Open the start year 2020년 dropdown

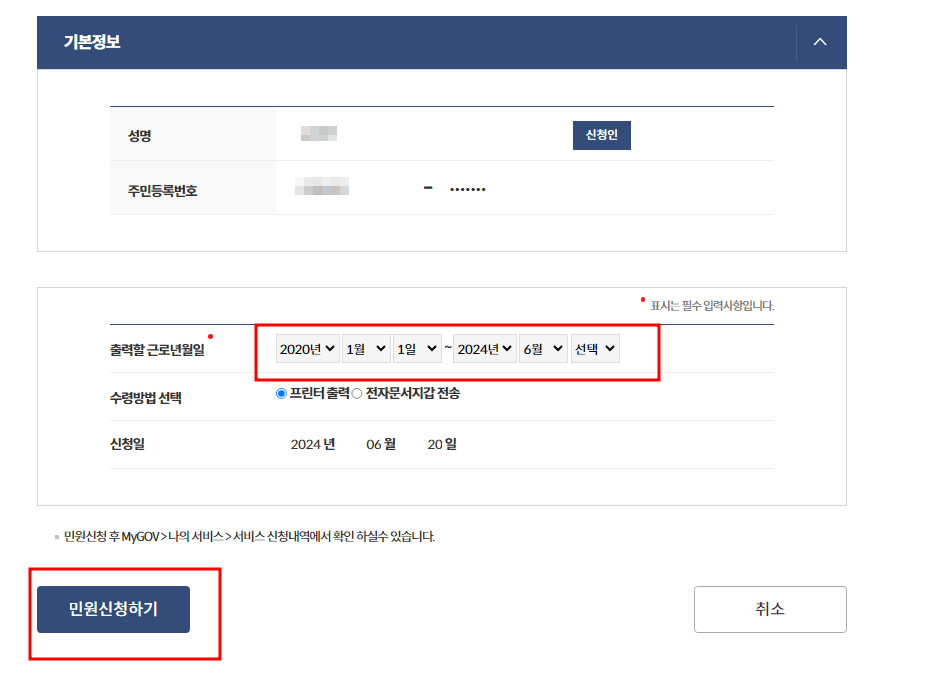click(307, 348)
